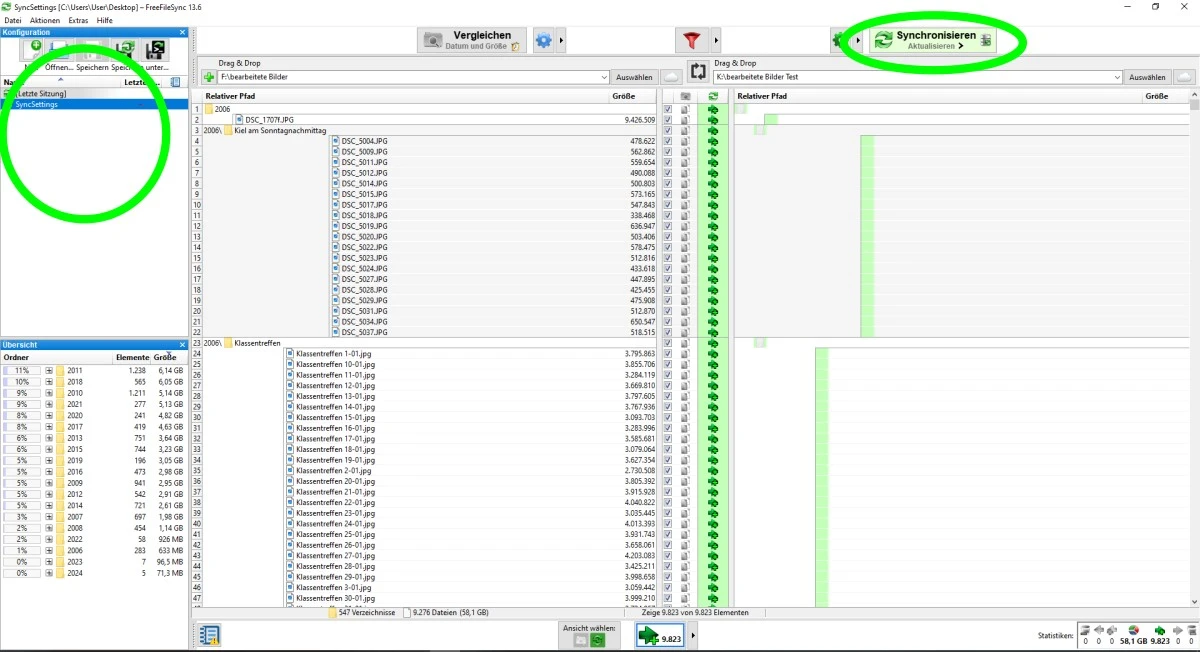Screen dimensions: 1200x652
Task: Sort the overview by the Ordner column
Action: click(x=57, y=357)
